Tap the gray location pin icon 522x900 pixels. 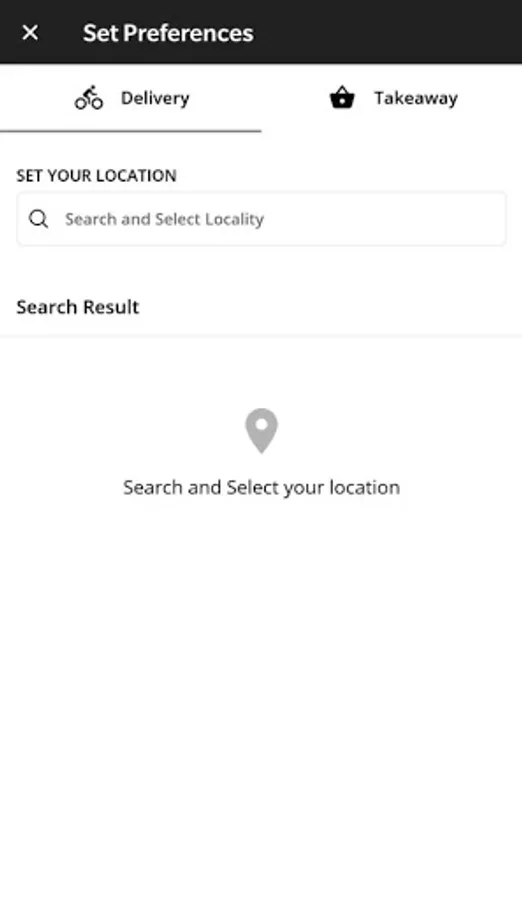pyautogui.click(x=261, y=430)
